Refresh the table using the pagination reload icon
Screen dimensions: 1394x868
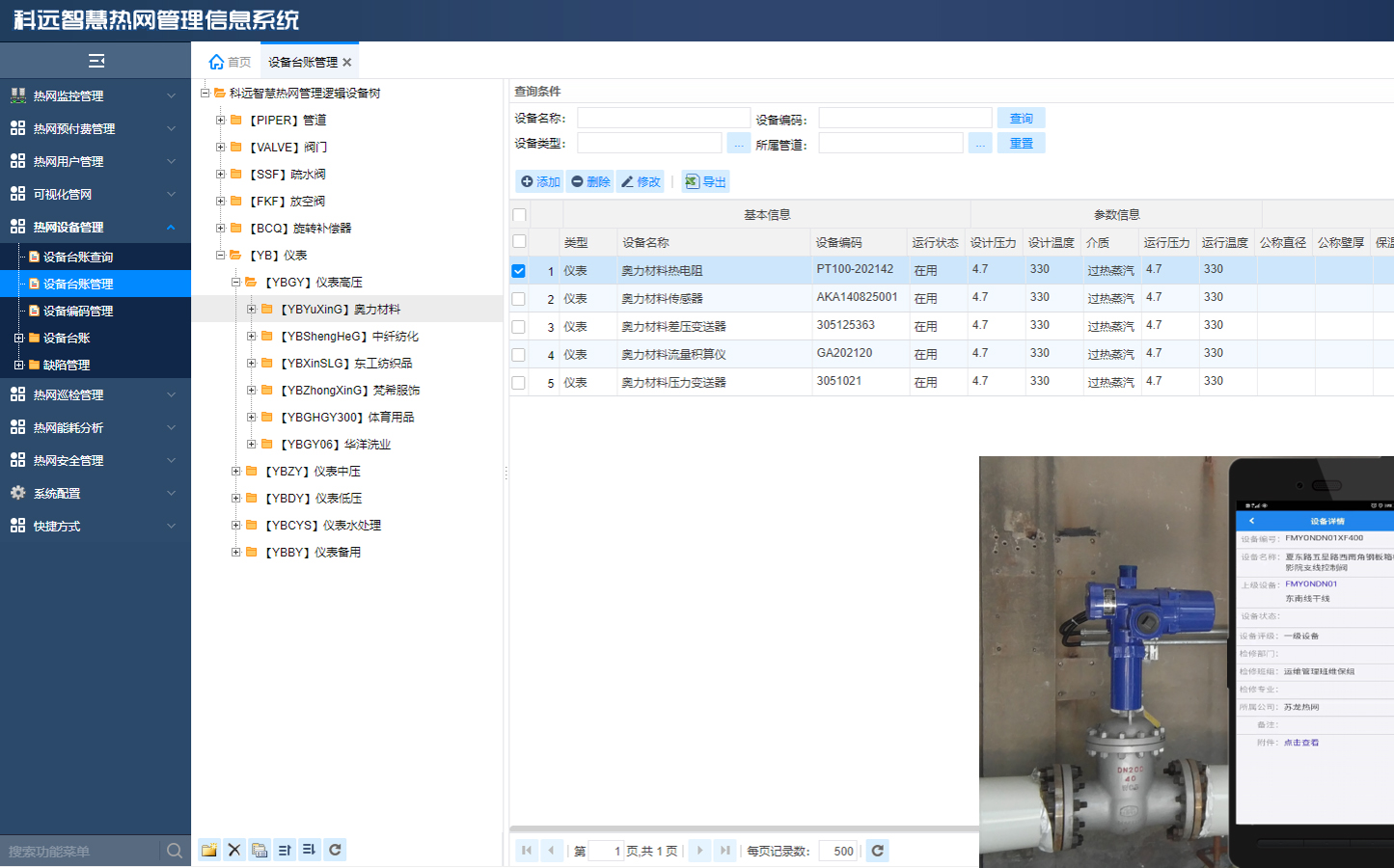point(877,851)
